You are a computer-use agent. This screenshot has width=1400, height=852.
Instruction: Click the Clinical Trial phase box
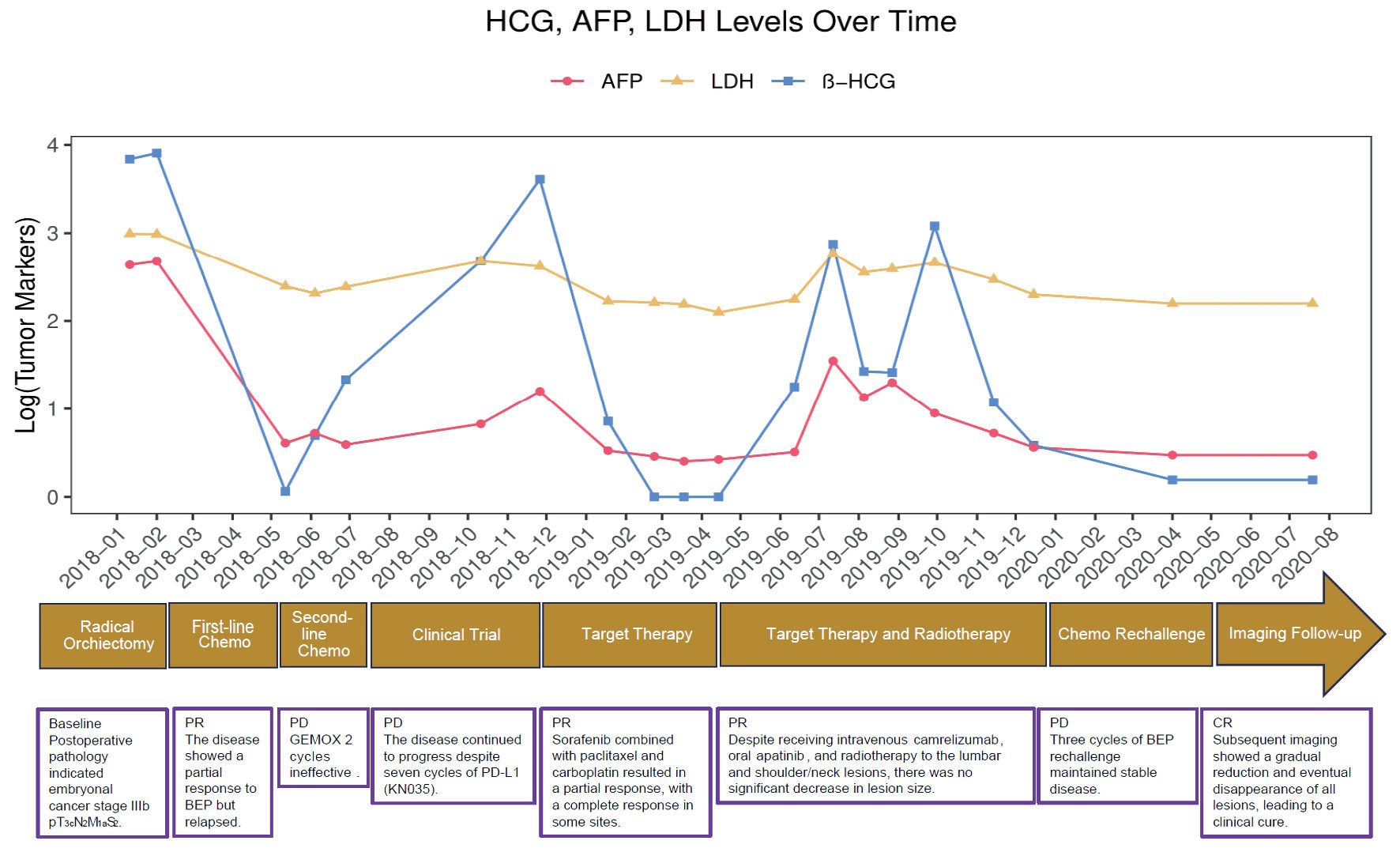(x=456, y=635)
